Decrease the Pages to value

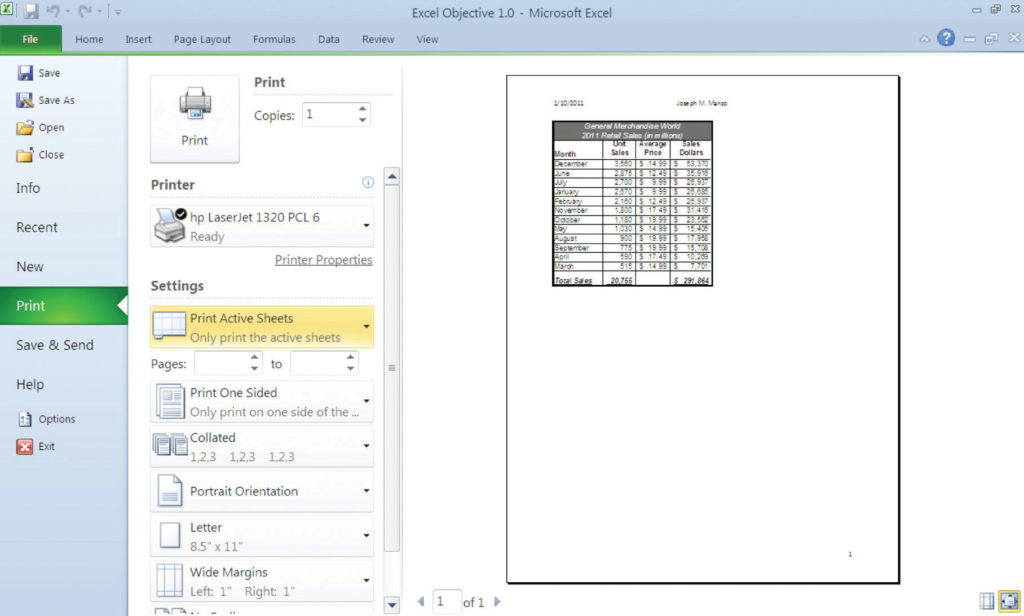(x=351, y=369)
